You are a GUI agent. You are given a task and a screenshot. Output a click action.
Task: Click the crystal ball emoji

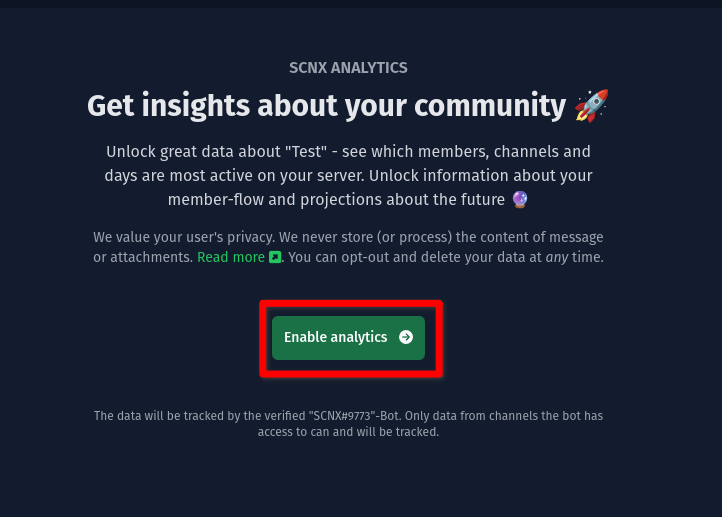point(520,199)
